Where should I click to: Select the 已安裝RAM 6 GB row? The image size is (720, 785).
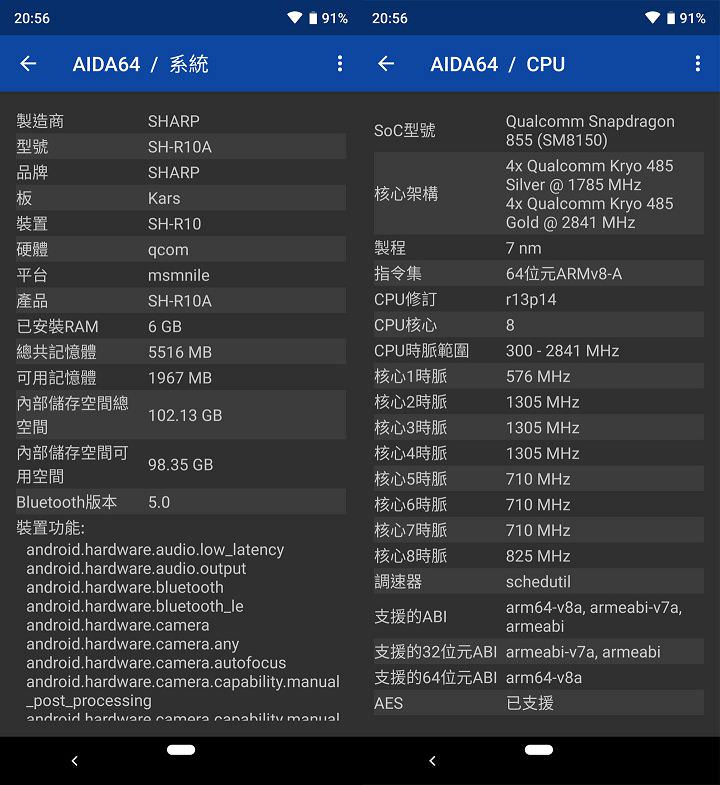coord(181,326)
